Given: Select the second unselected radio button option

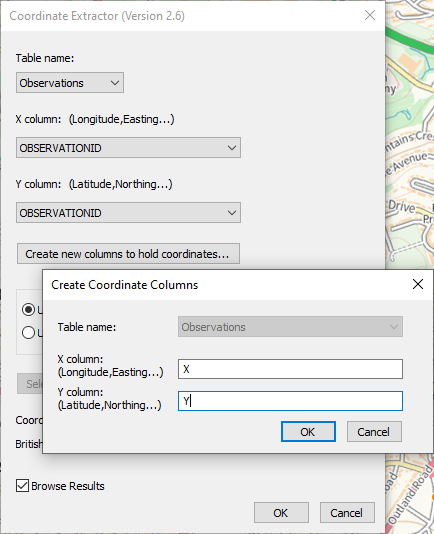Looking at the screenshot, I should [x=28, y=332].
